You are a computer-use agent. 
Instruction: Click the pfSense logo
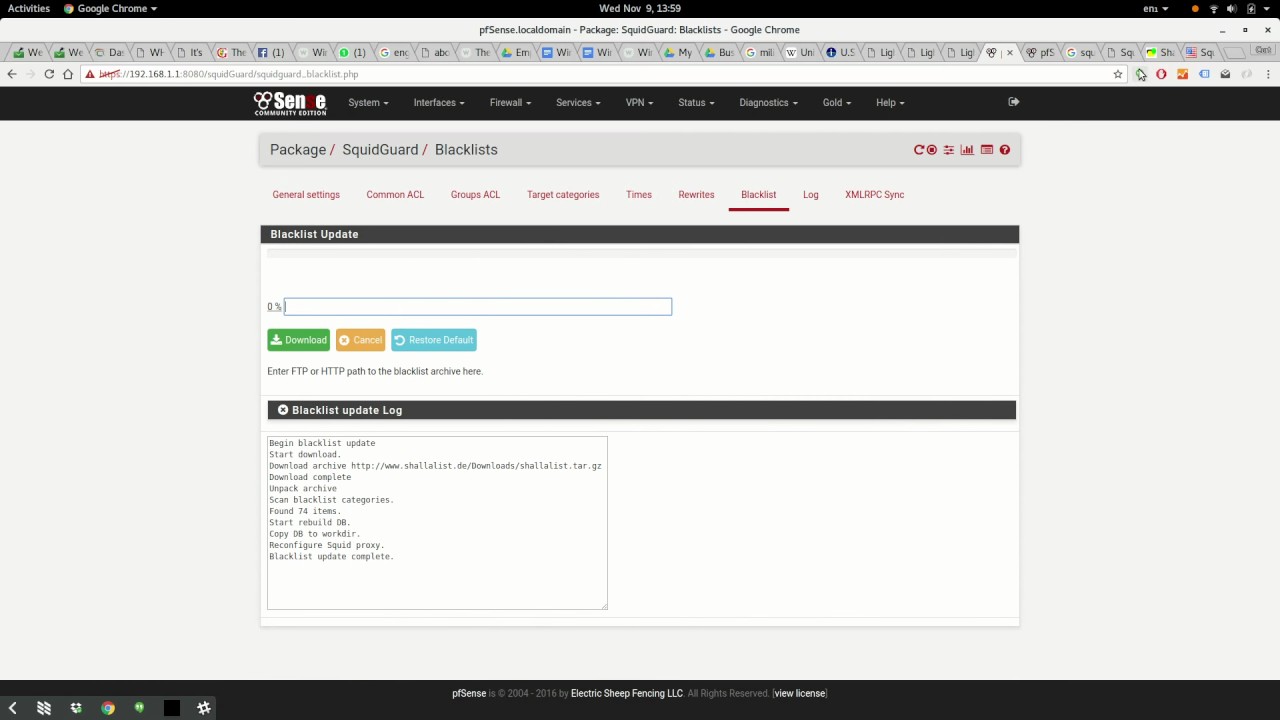(x=290, y=103)
